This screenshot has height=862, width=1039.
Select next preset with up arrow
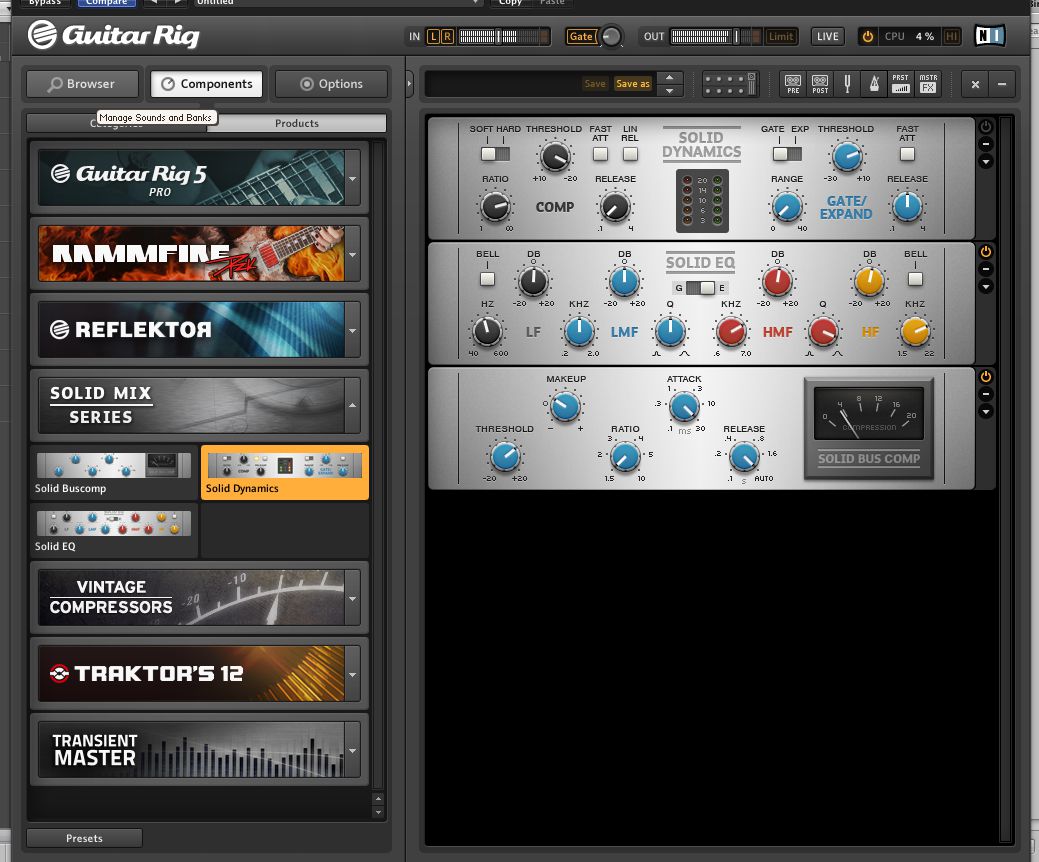click(669, 77)
